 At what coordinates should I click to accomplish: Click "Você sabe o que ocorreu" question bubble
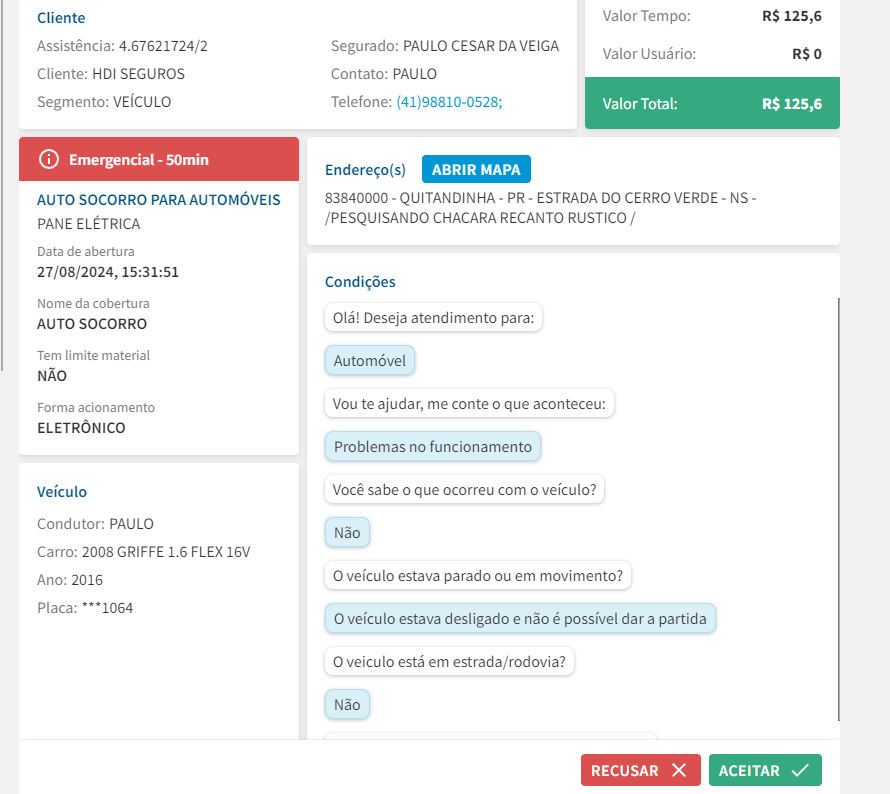[464, 490]
